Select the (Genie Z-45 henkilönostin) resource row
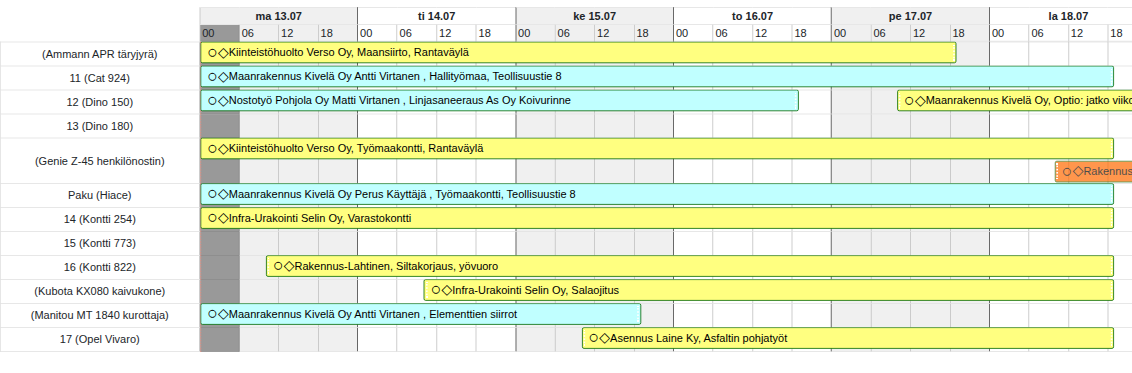The image size is (1132, 373). (x=100, y=161)
